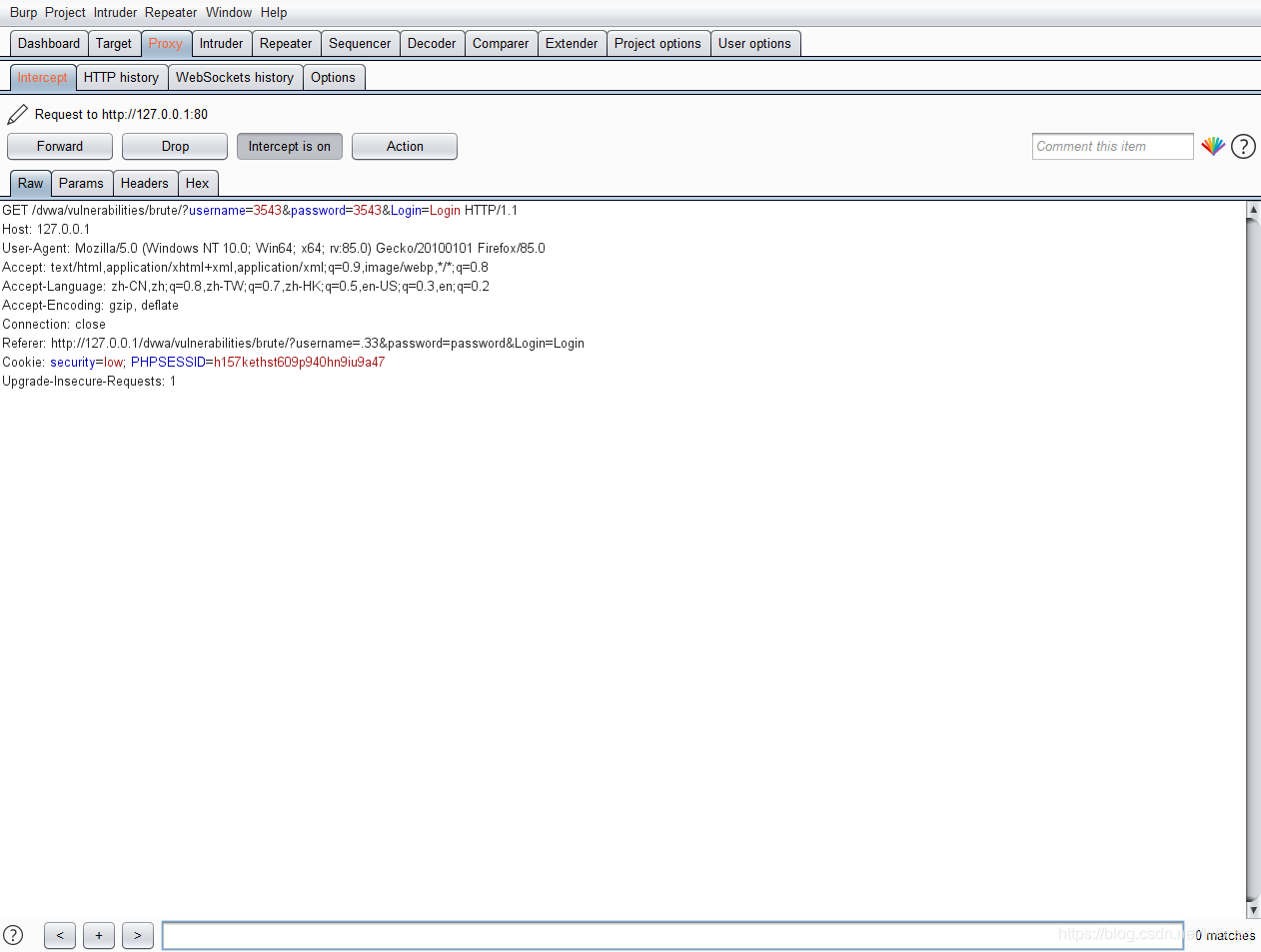
Task: Go to next search match button
Action: click(138, 936)
